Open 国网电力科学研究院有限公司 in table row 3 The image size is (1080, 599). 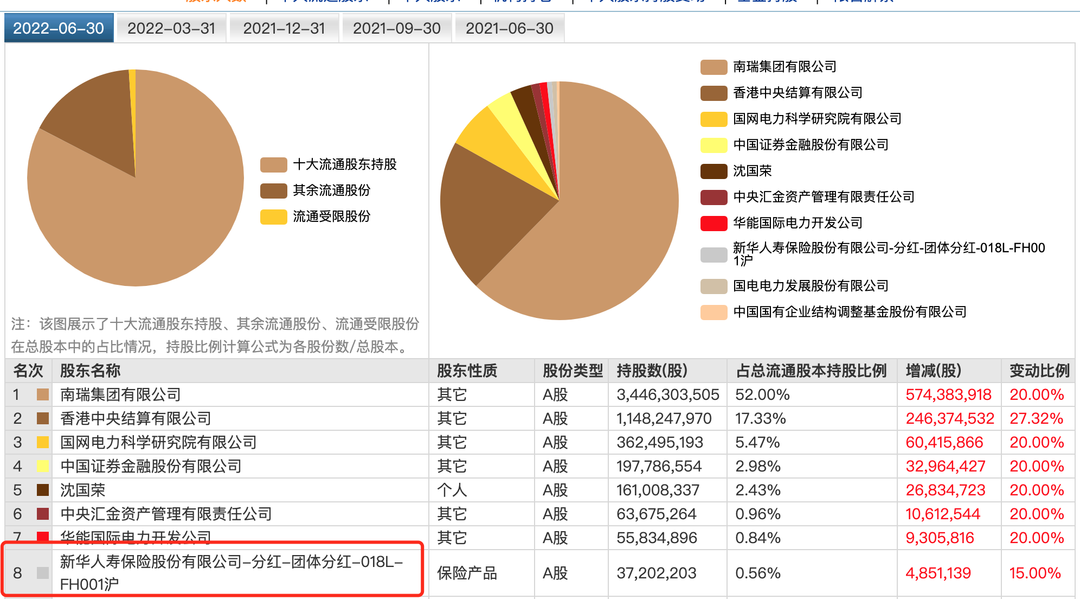pyautogui.click(x=158, y=443)
